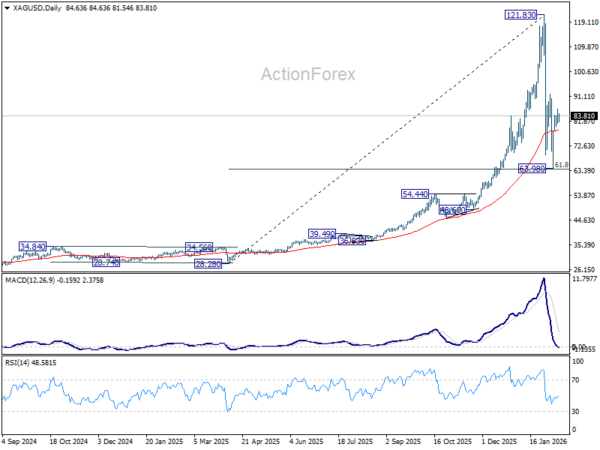Select the 61.8 Fibonacci level label
The width and height of the screenshot is (600, 450).
[x=561, y=165]
